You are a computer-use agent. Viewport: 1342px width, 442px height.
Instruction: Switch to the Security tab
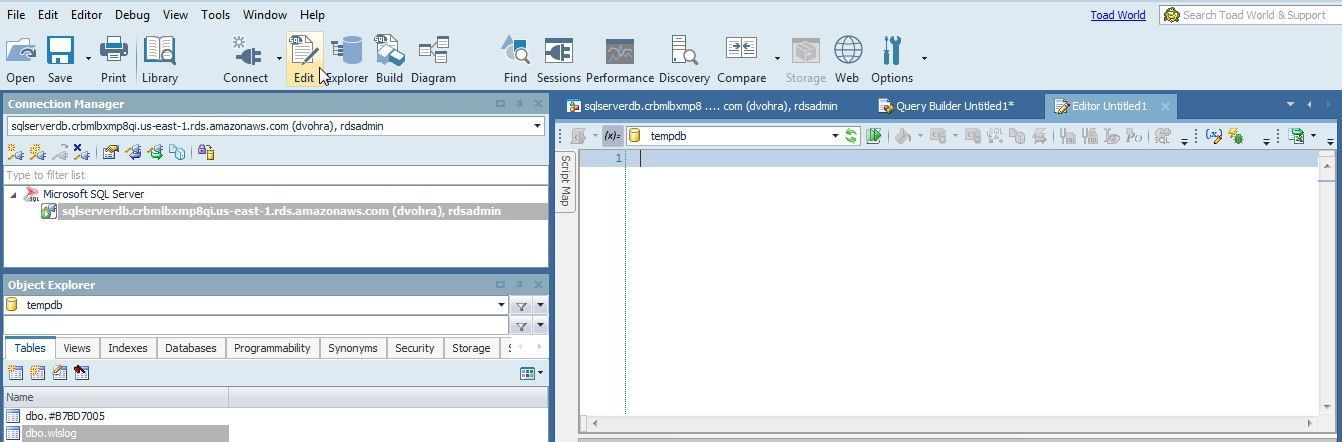click(414, 348)
